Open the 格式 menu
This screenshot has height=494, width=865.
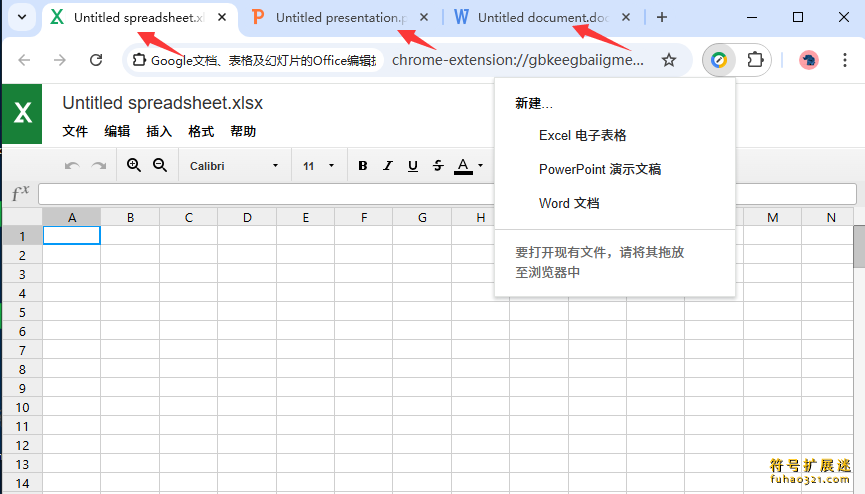pyautogui.click(x=201, y=131)
